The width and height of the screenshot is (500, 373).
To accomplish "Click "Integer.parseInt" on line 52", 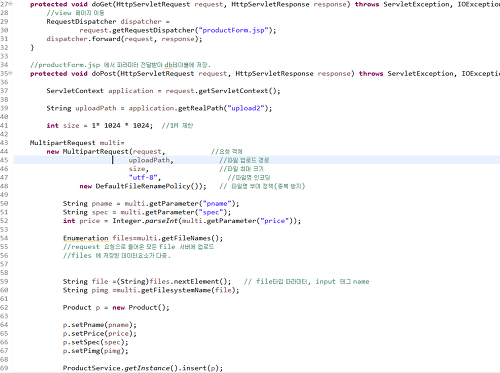I will click(145, 221).
